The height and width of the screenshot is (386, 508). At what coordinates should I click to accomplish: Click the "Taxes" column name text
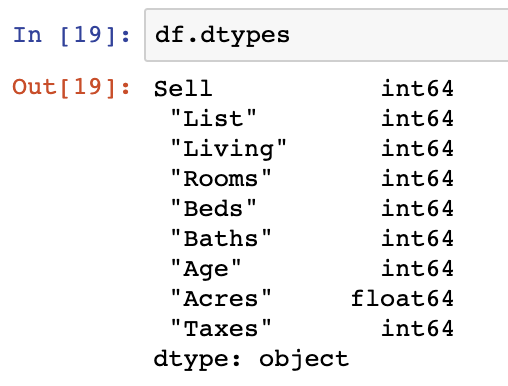click(x=221, y=328)
